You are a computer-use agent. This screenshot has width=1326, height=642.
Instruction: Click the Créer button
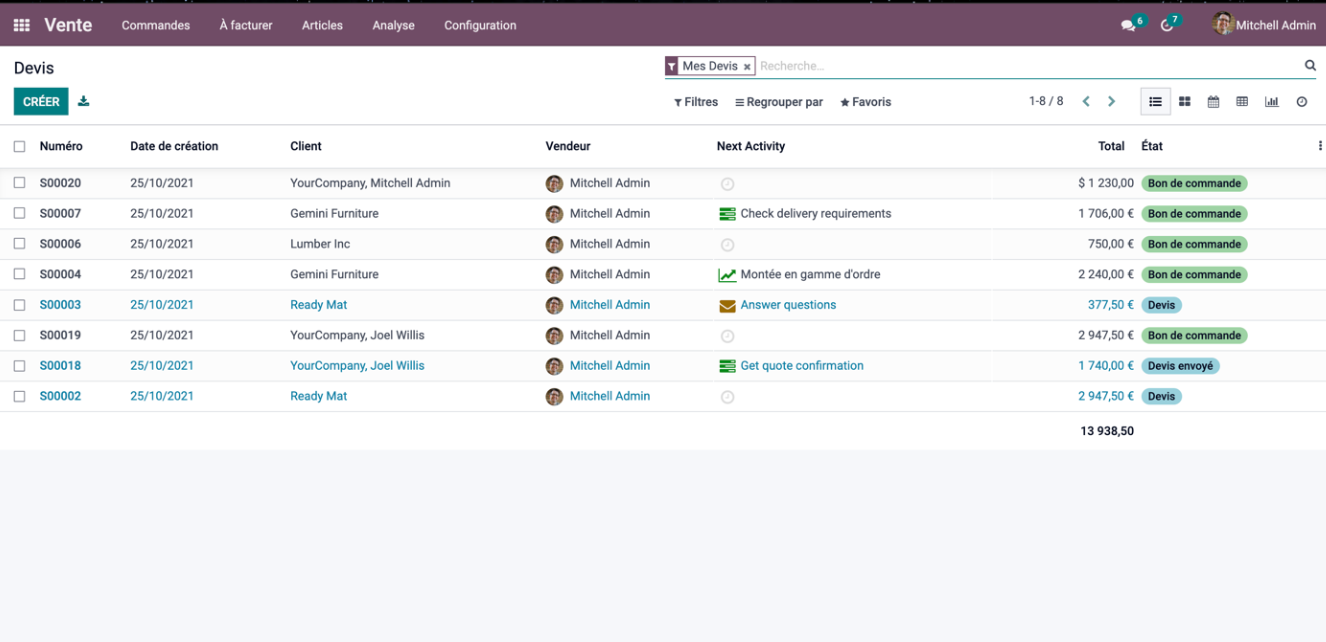[41, 102]
